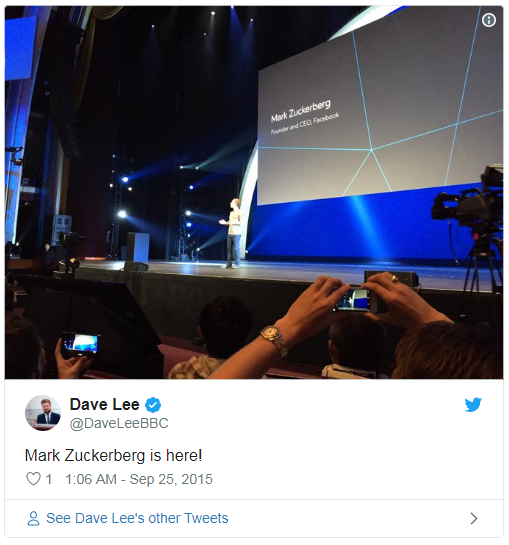Click the speaker standing on stage in photo
Screen dimensions: 509x545
click(233, 234)
